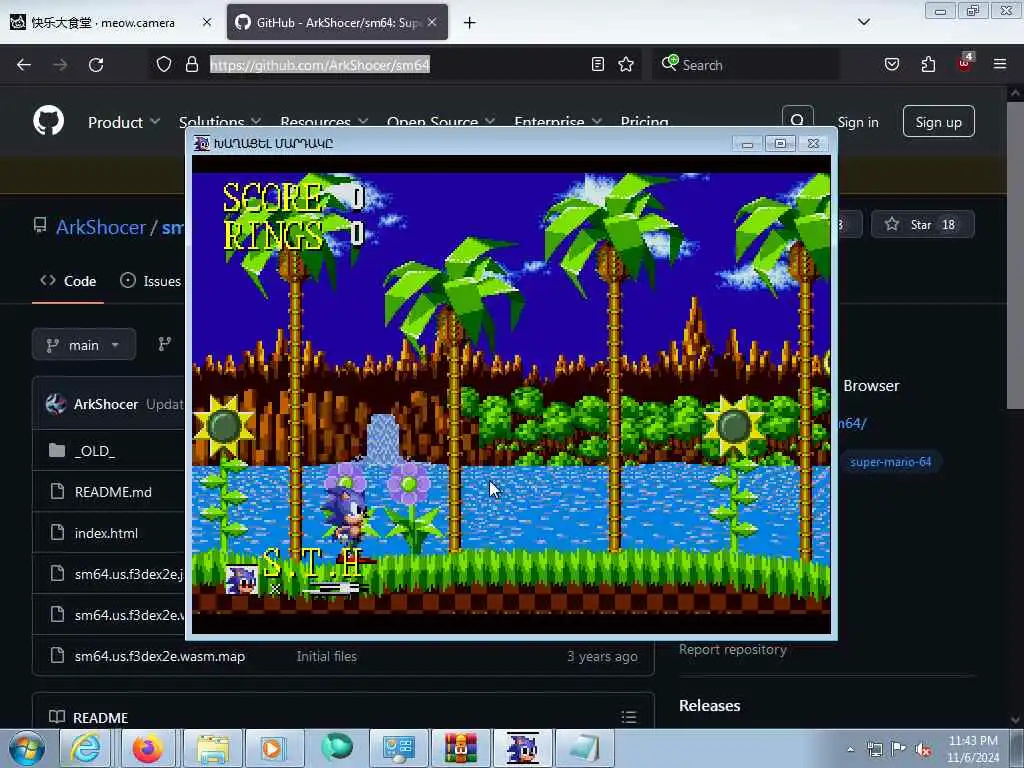Open index.html file
Screen dimensions: 1024x768
point(106,533)
